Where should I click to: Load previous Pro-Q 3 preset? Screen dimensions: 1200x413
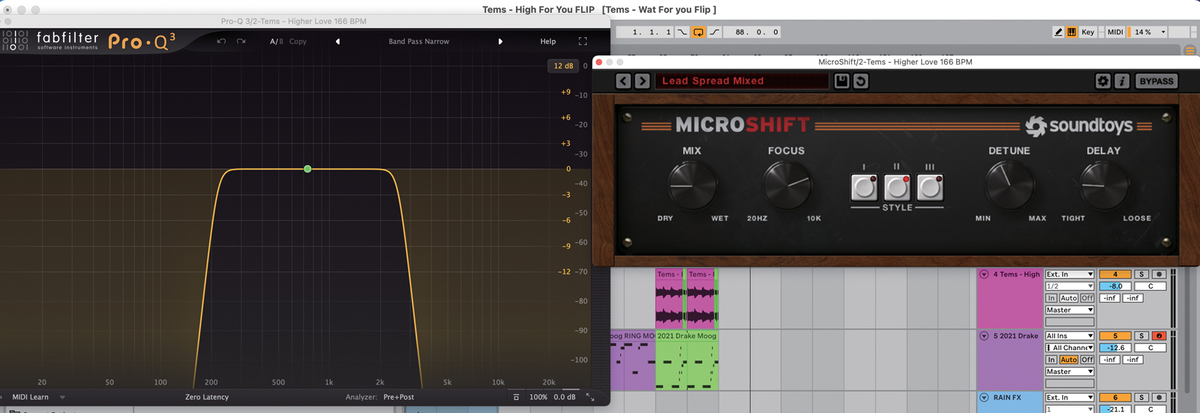337,41
